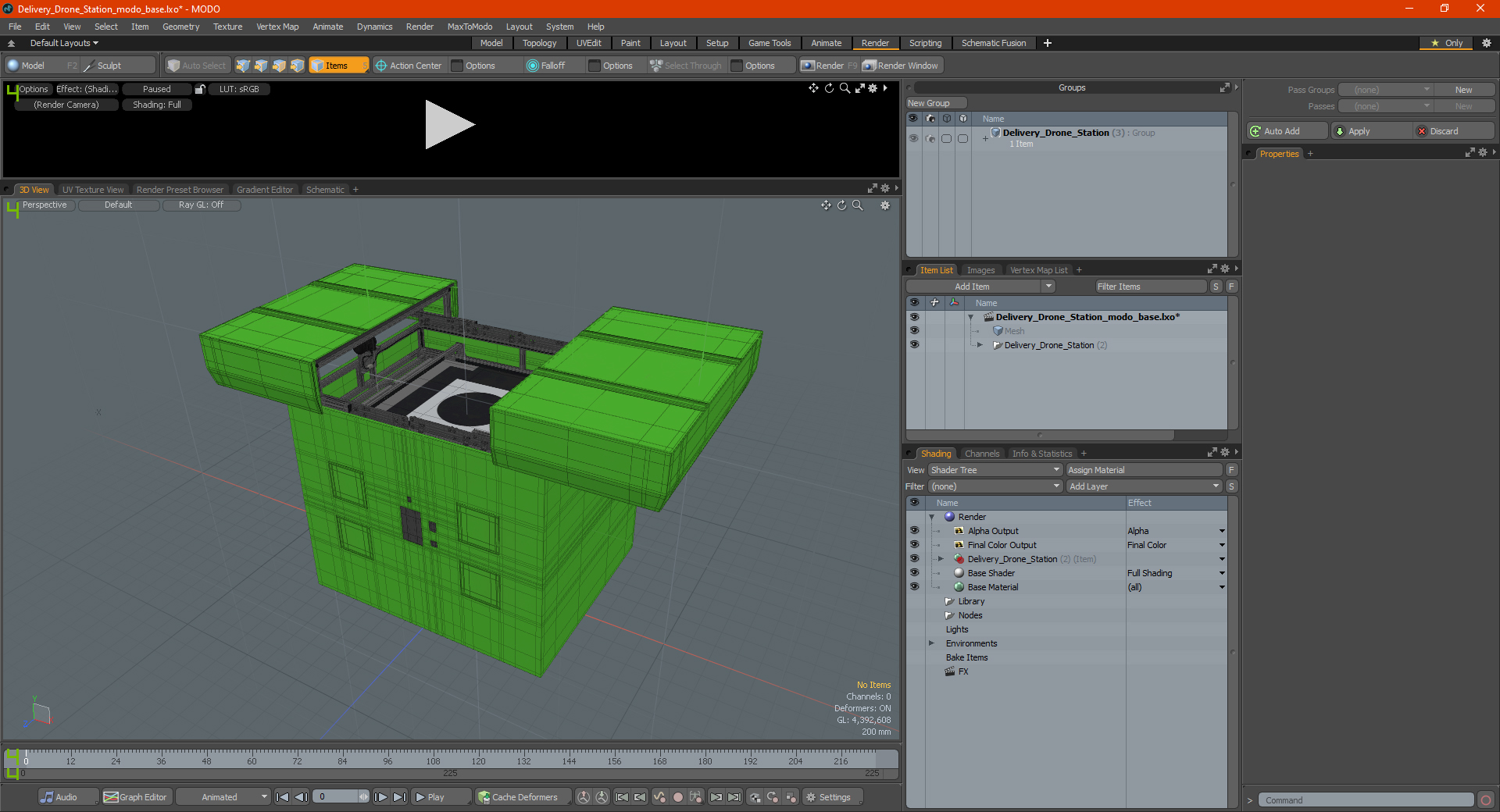Expand the Delivery_Drone_Station item in Item List

pos(980,344)
